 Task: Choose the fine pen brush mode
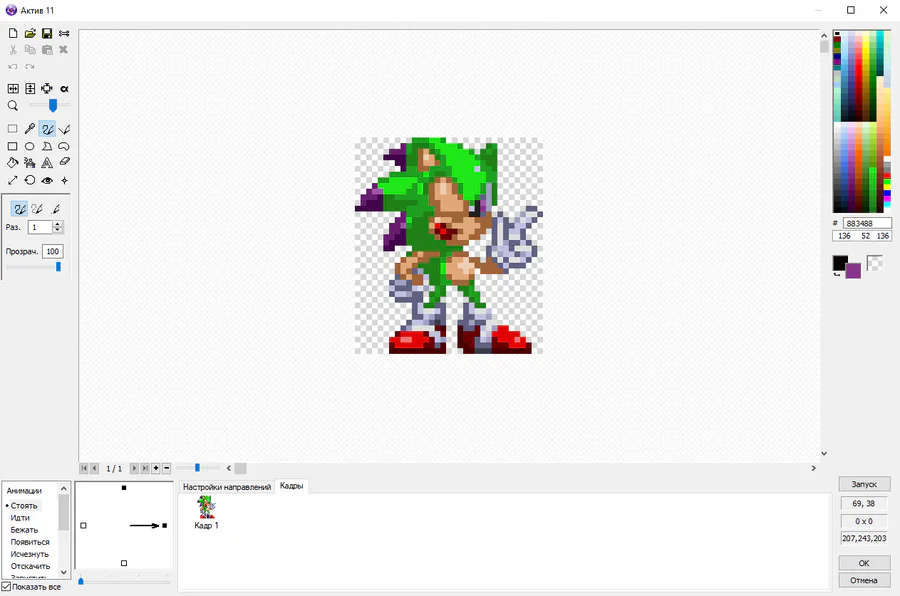[x=55, y=209]
